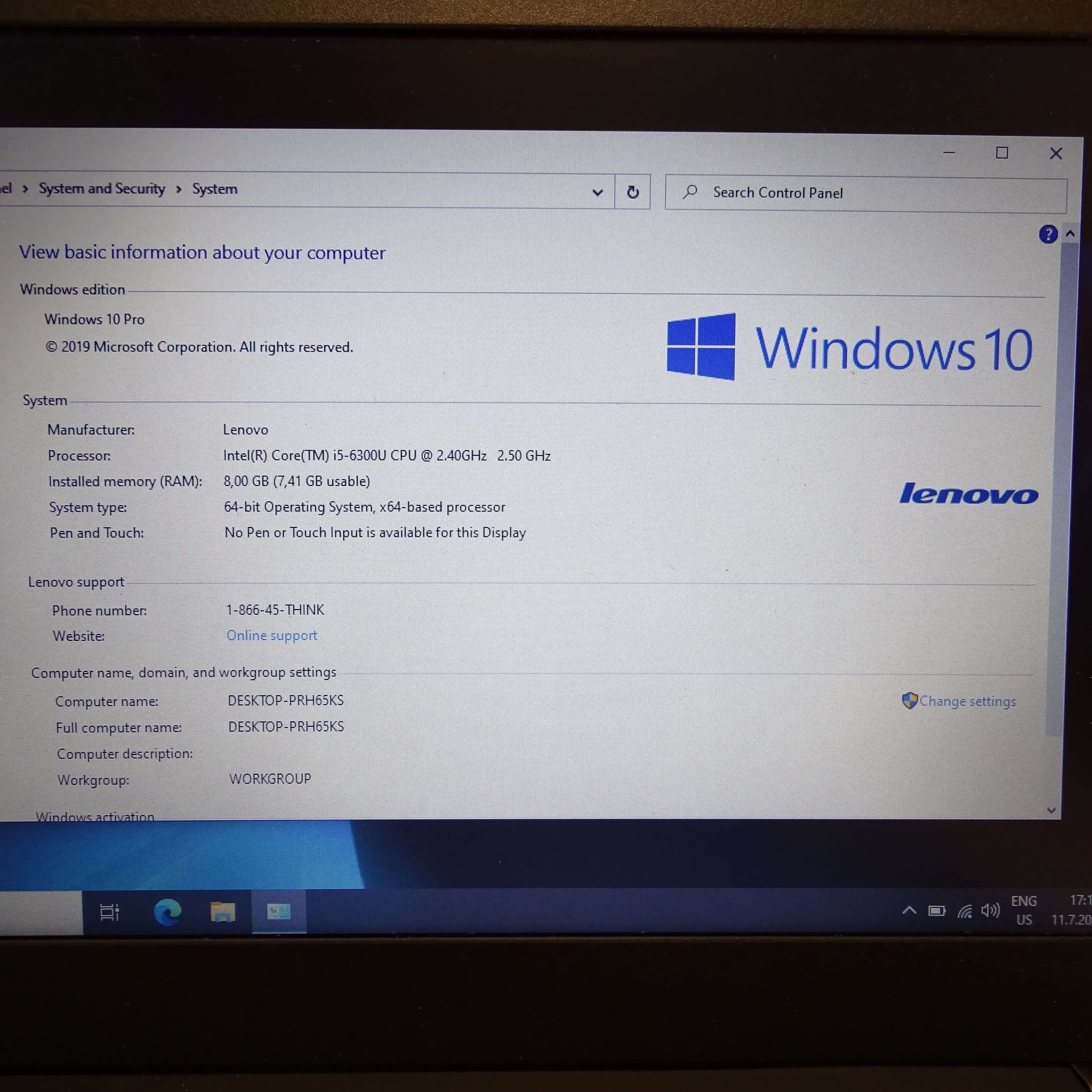
Task: Click the 'Windows 10 Pro' edition text
Action: point(94,319)
